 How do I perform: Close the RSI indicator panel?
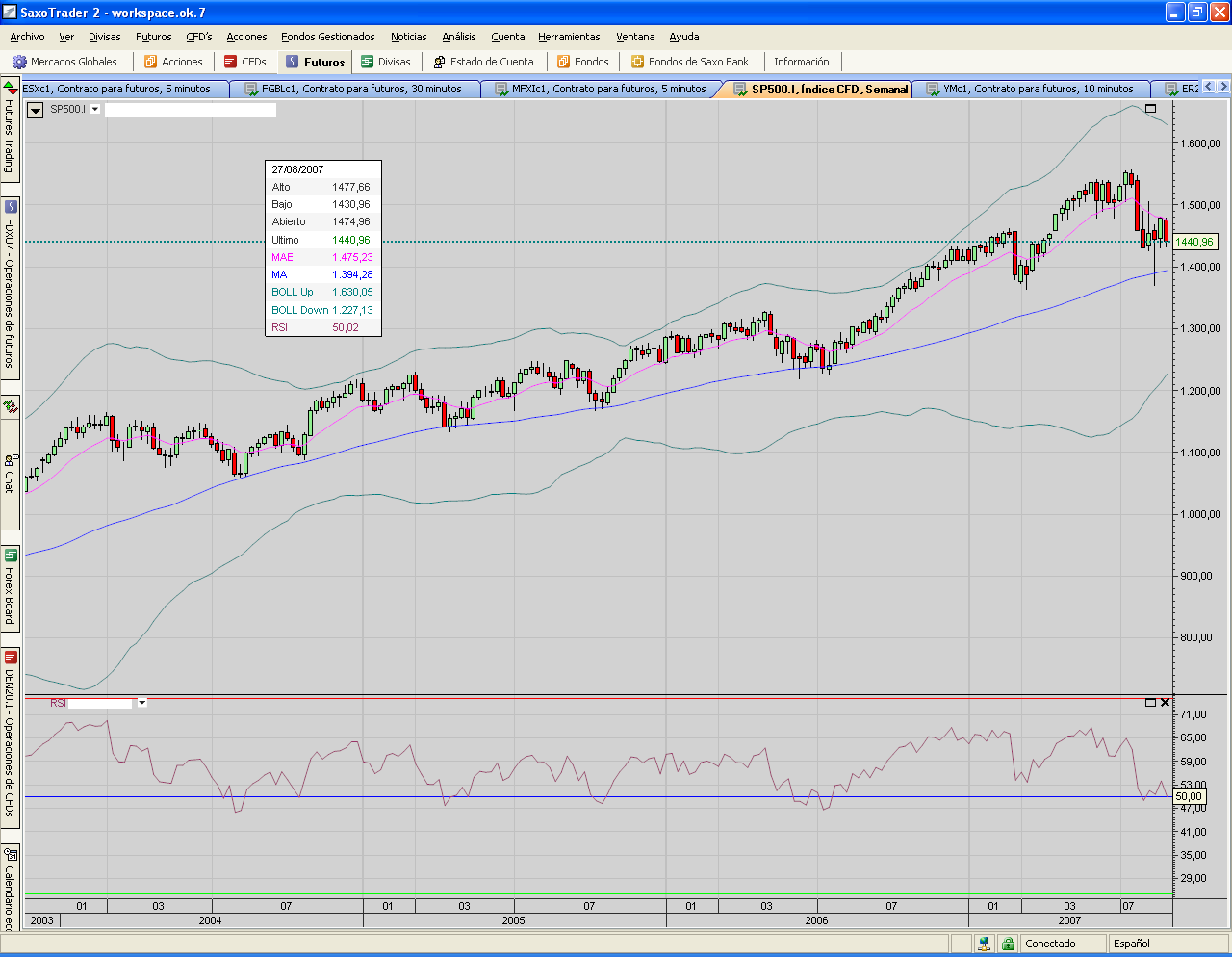pyautogui.click(x=1166, y=703)
